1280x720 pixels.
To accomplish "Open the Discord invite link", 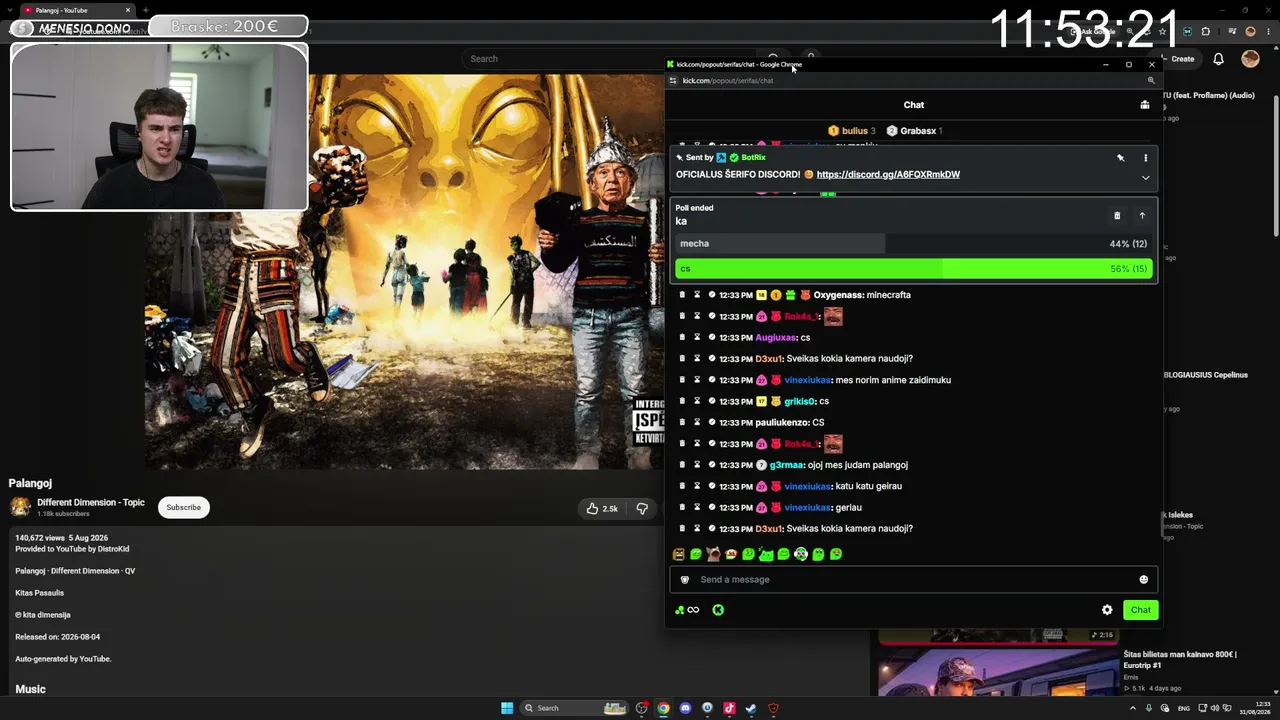I will pos(888,174).
